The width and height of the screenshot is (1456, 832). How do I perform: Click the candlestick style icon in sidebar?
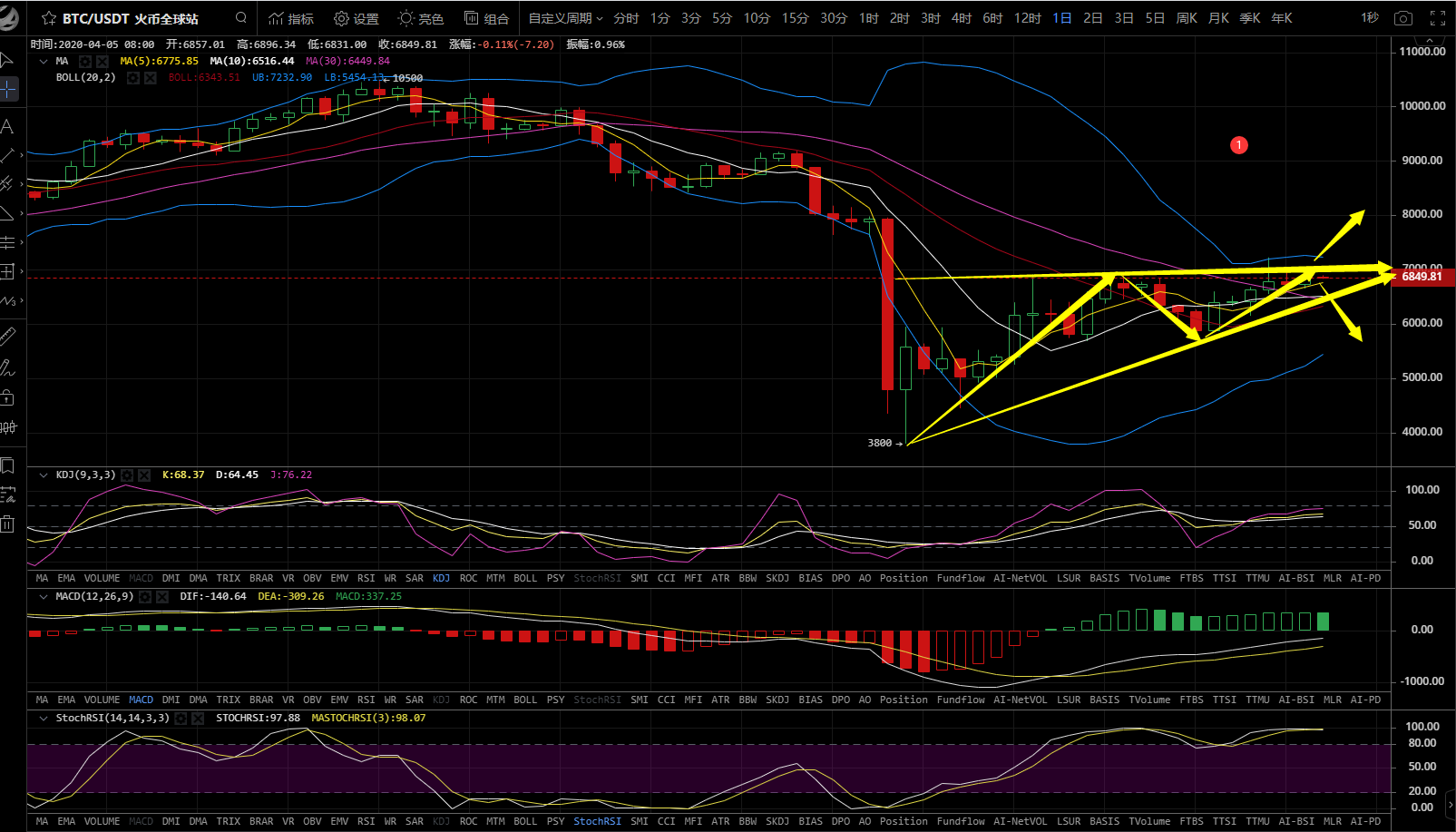pyautogui.click(x=8, y=427)
